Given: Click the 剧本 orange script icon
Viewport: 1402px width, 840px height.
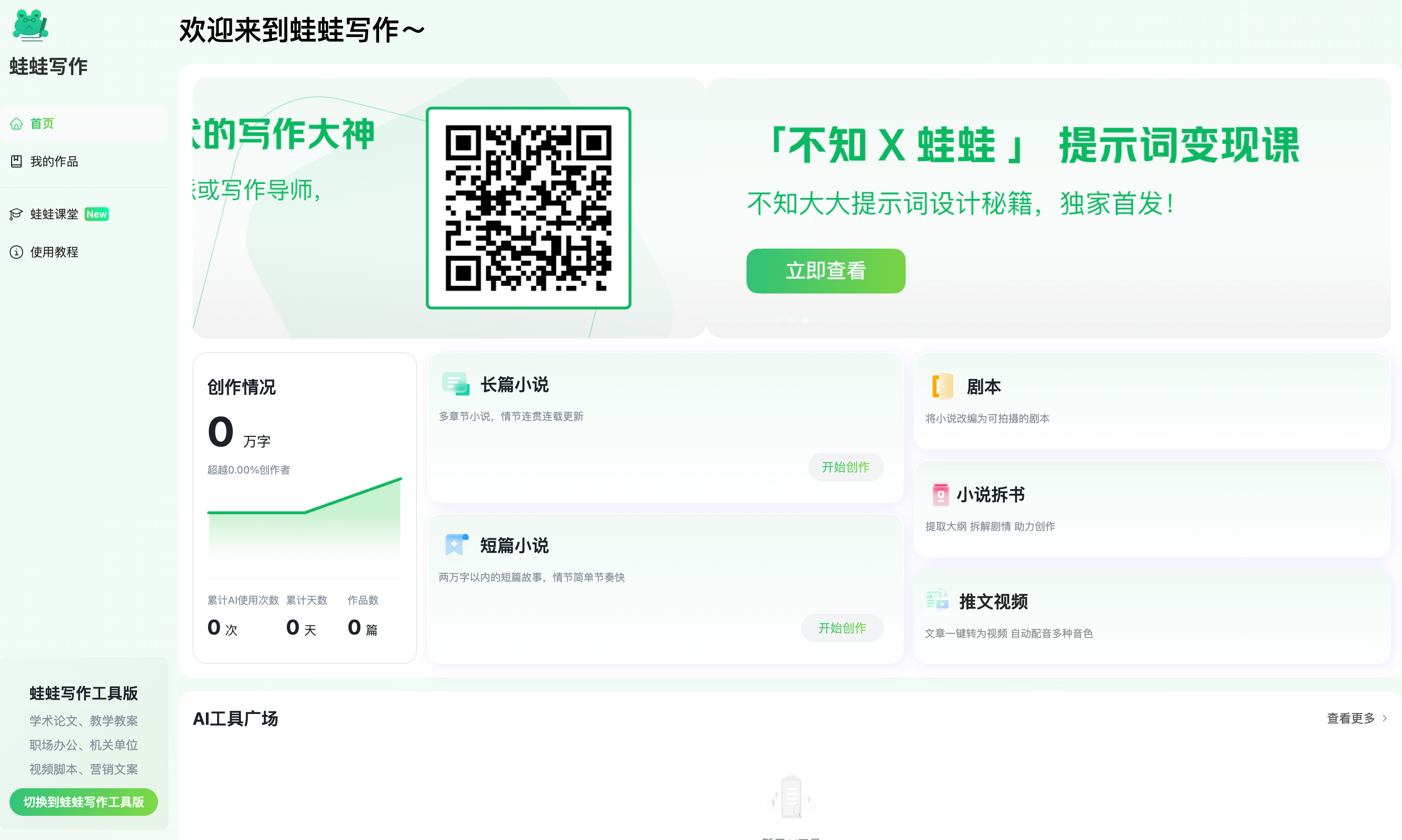Looking at the screenshot, I should [x=942, y=386].
